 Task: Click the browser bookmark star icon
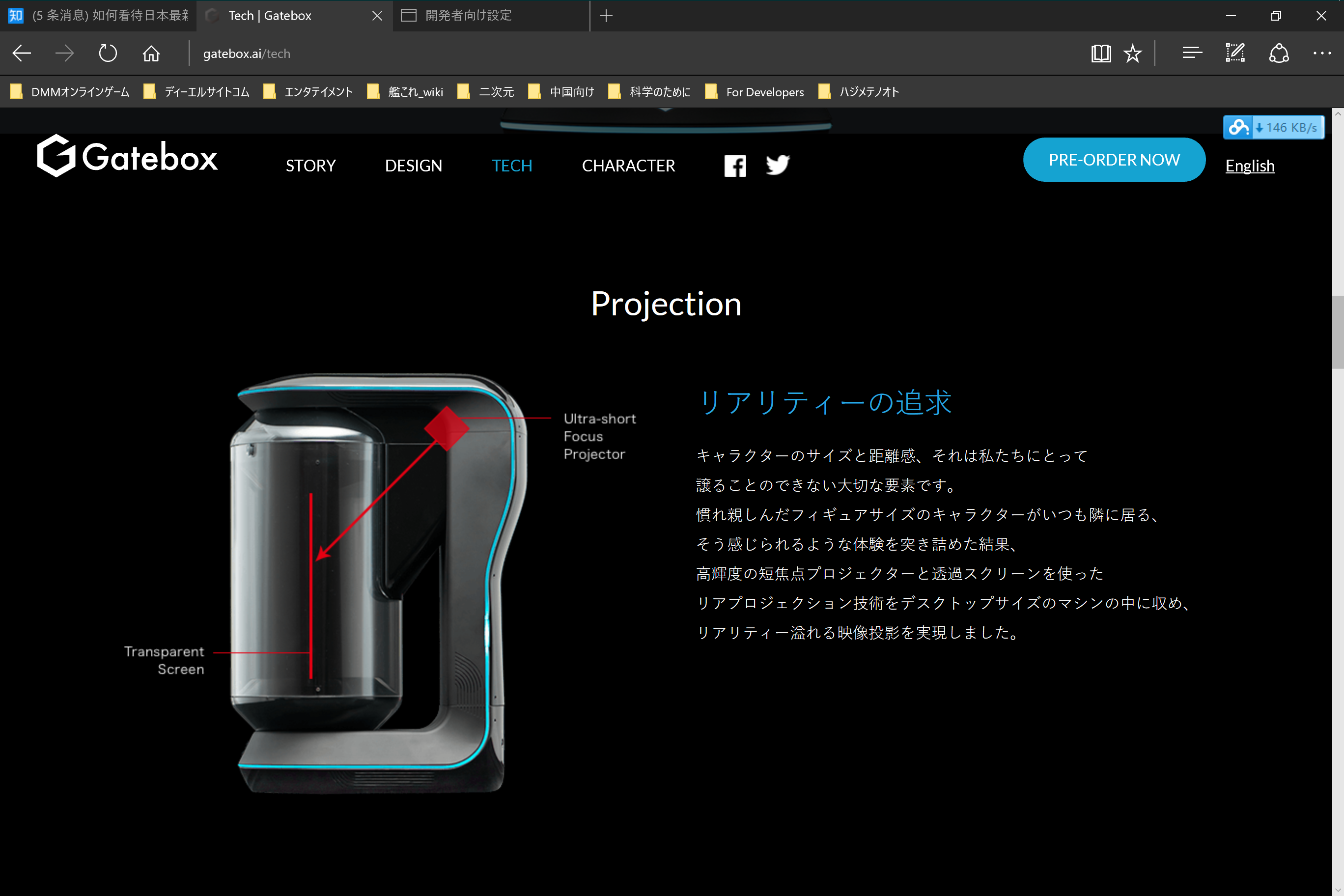click(1132, 54)
